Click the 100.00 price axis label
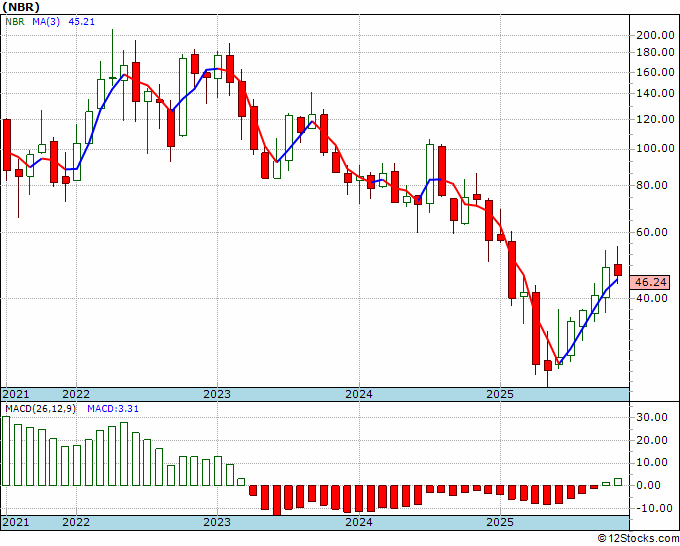The image size is (680, 546). (655, 148)
